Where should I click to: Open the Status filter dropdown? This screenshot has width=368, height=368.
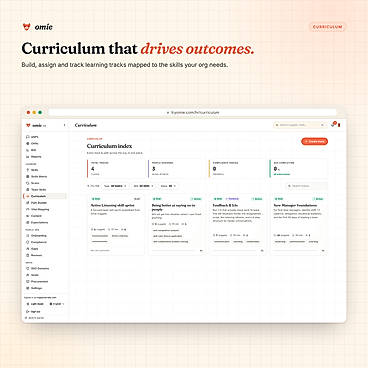[x=168, y=186]
